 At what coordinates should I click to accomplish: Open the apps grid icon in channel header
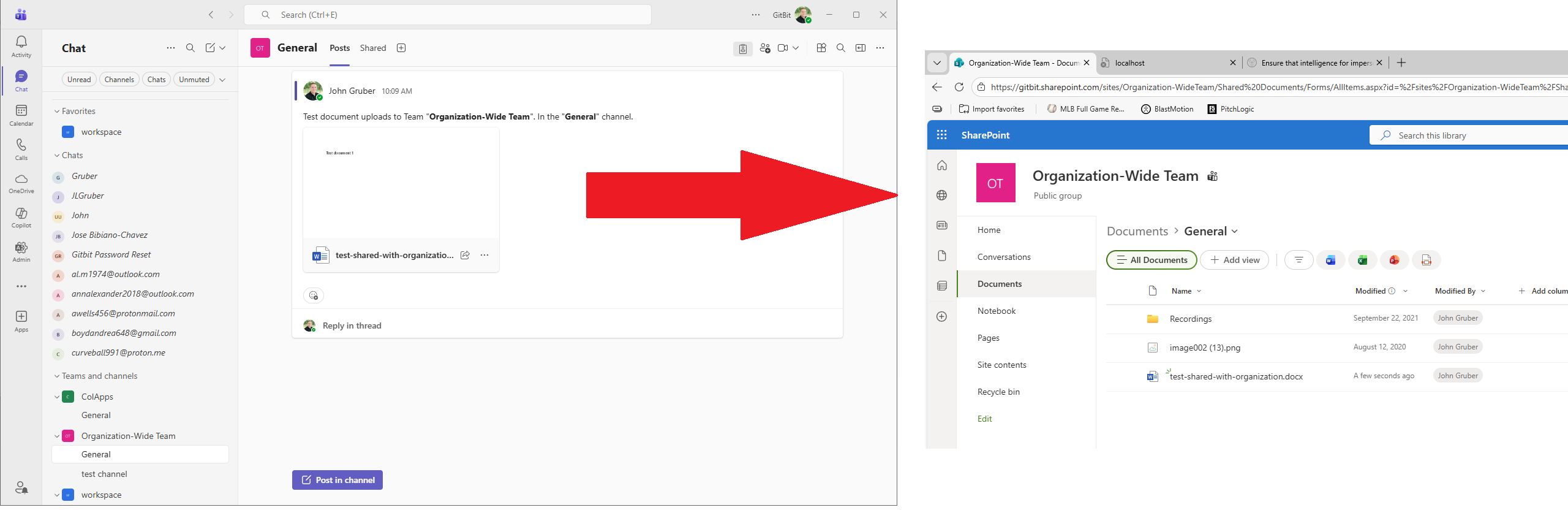point(821,48)
